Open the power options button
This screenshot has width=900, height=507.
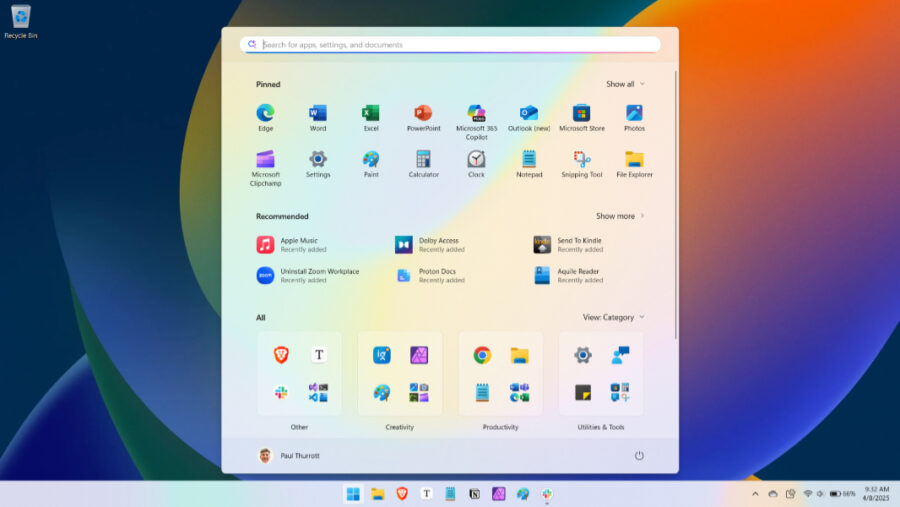639,455
